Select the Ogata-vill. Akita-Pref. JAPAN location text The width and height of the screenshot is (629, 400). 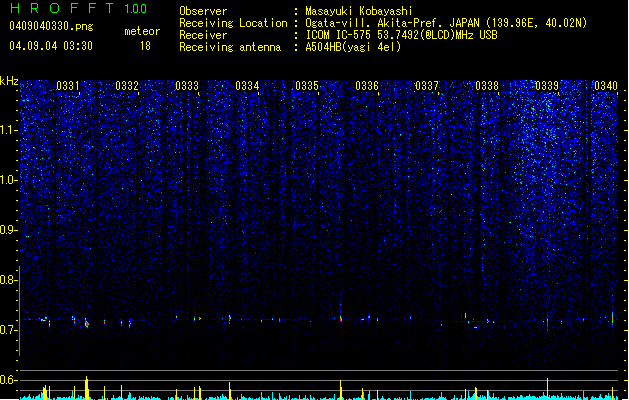click(446, 23)
